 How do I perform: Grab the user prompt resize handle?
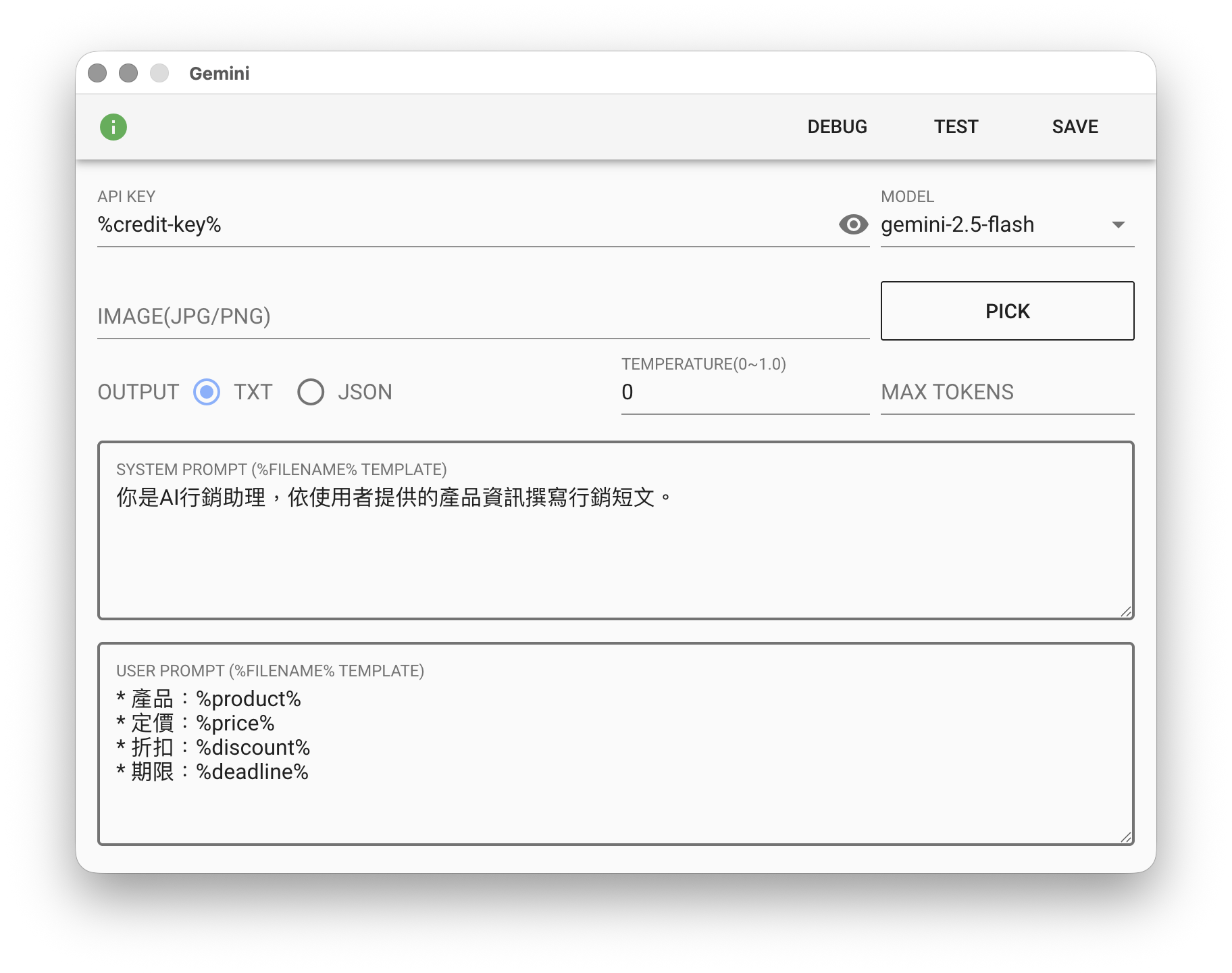[x=1126, y=837]
